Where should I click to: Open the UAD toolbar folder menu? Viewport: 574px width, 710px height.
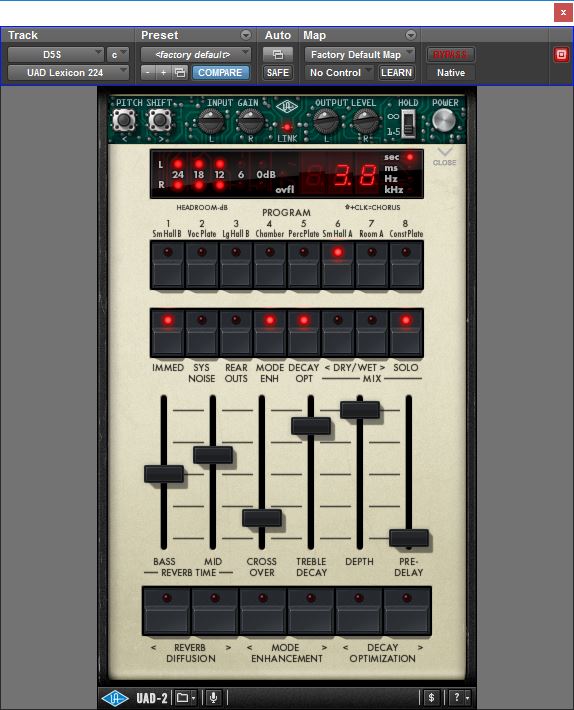(x=186, y=698)
